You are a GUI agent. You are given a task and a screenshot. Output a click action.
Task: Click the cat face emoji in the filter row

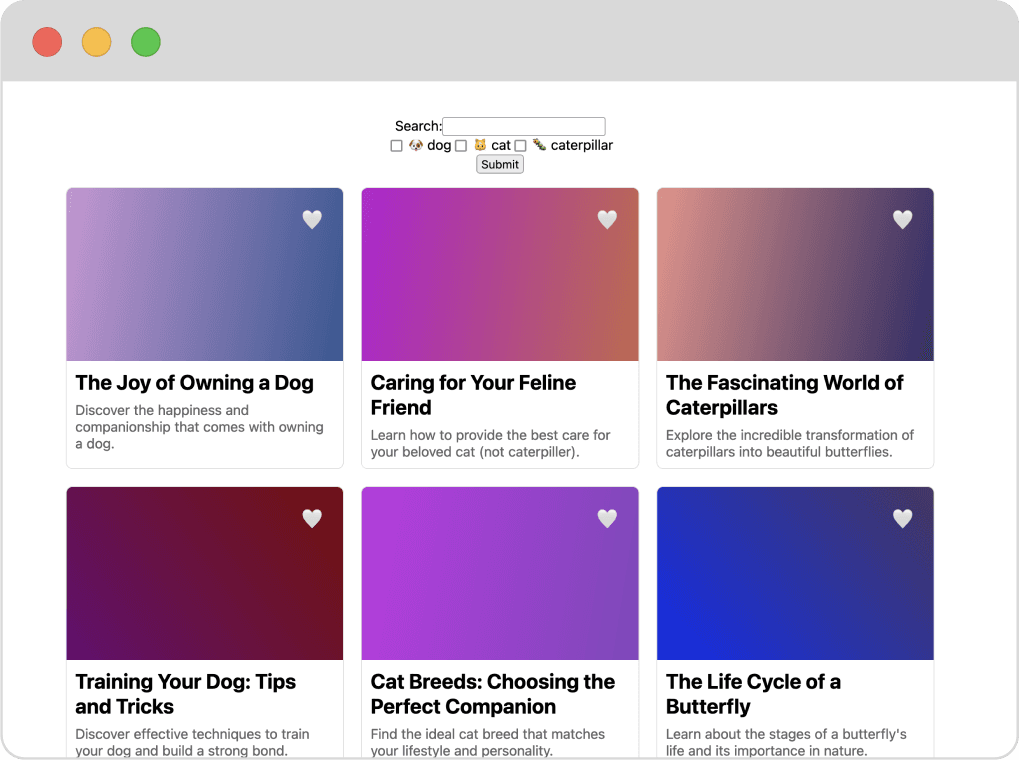click(x=481, y=145)
